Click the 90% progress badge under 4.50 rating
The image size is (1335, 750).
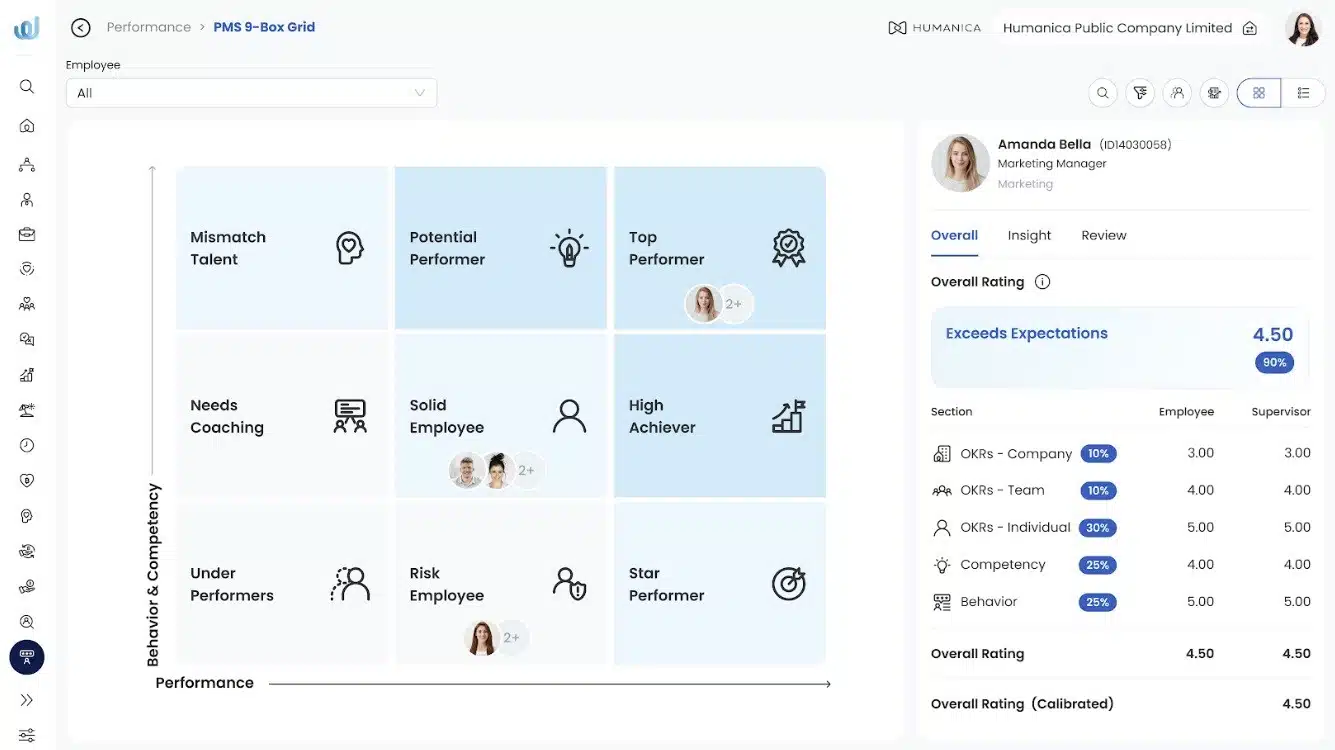[x=1274, y=362]
